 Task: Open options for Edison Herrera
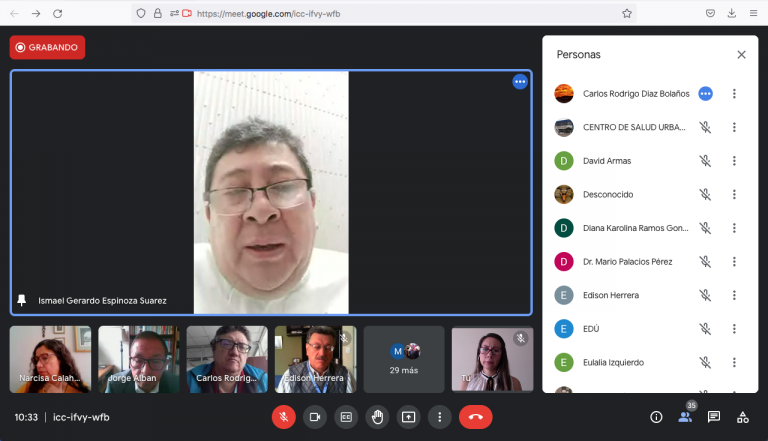coord(734,295)
